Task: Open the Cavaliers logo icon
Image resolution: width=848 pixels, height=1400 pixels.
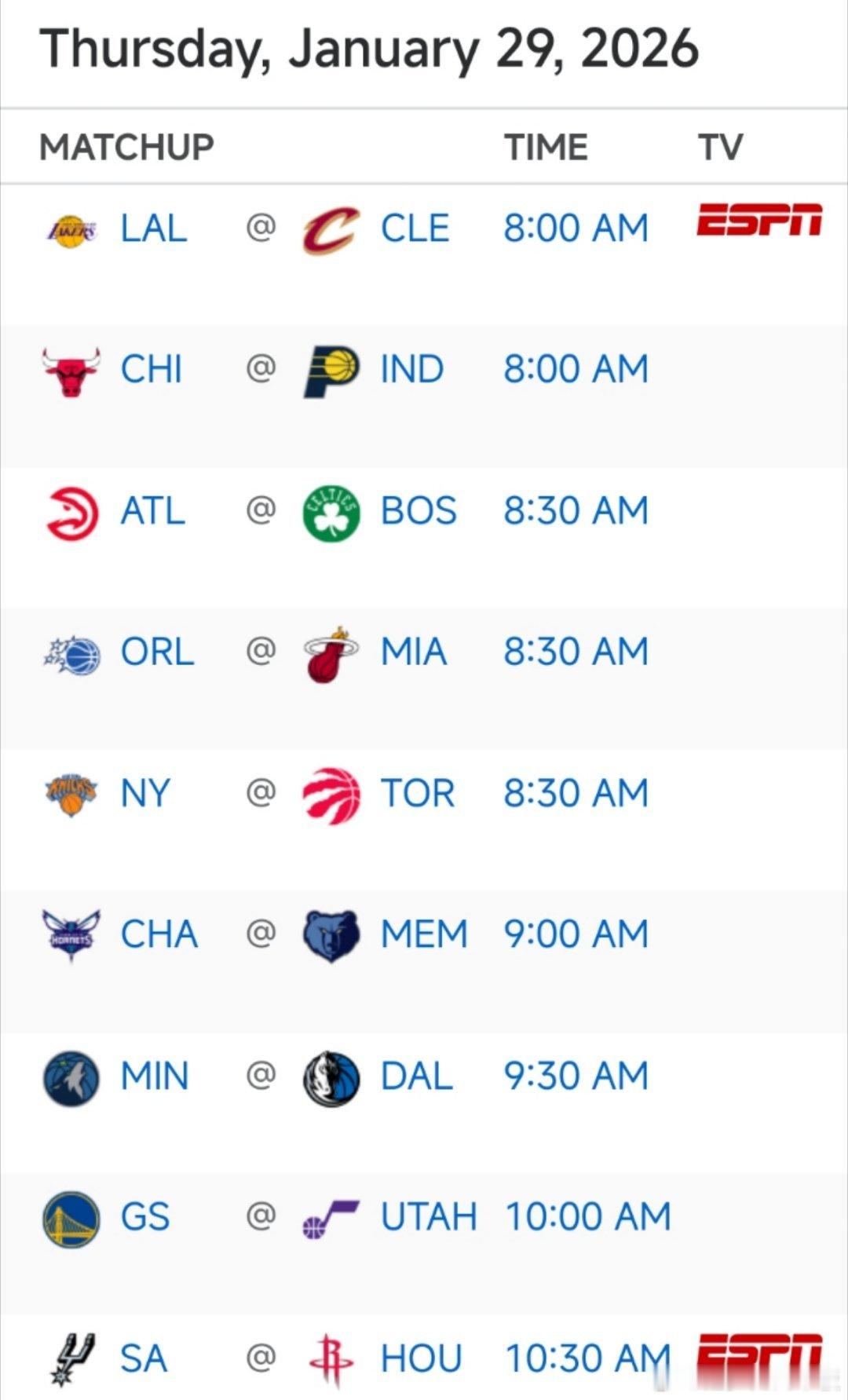Action: (331, 230)
